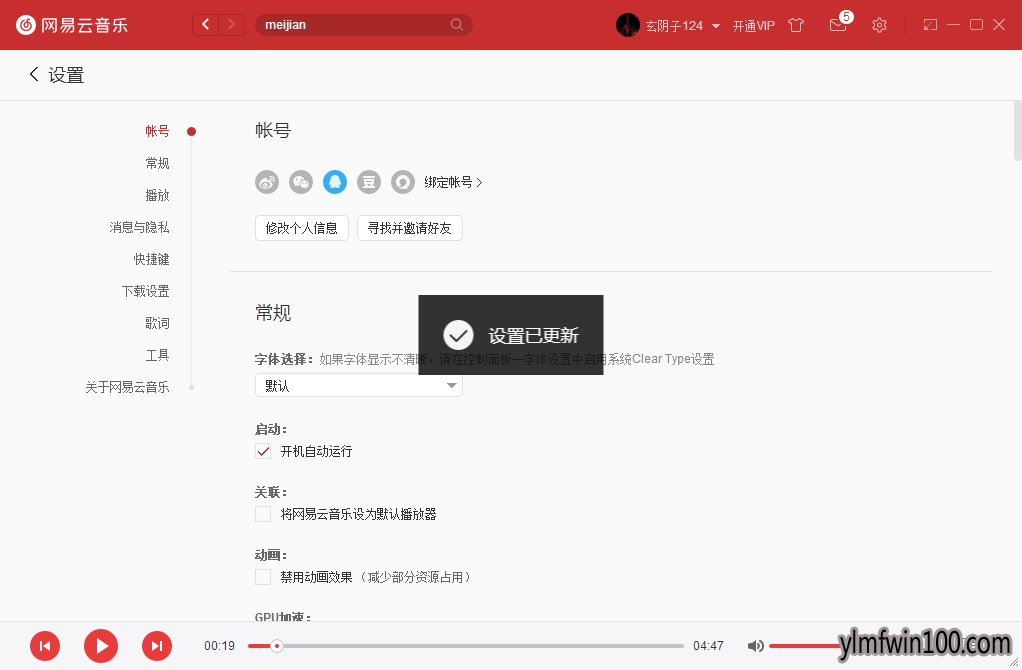Click the previous track button

click(x=45, y=646)
